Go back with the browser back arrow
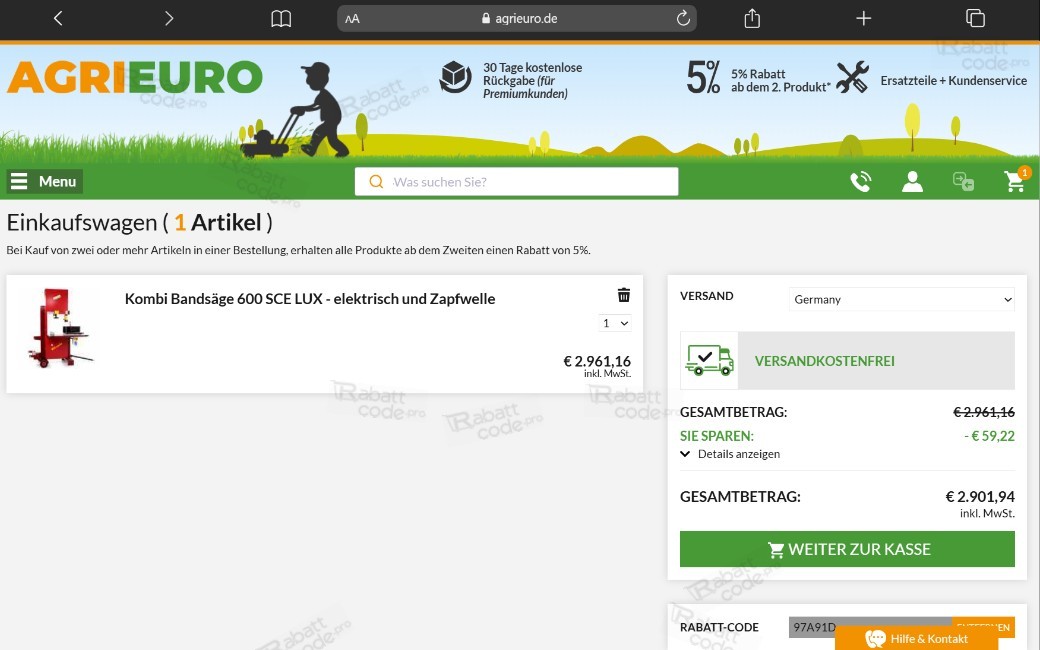Image resolution: width=1040 pixels, height=650 pixels. tap(58, 19)
